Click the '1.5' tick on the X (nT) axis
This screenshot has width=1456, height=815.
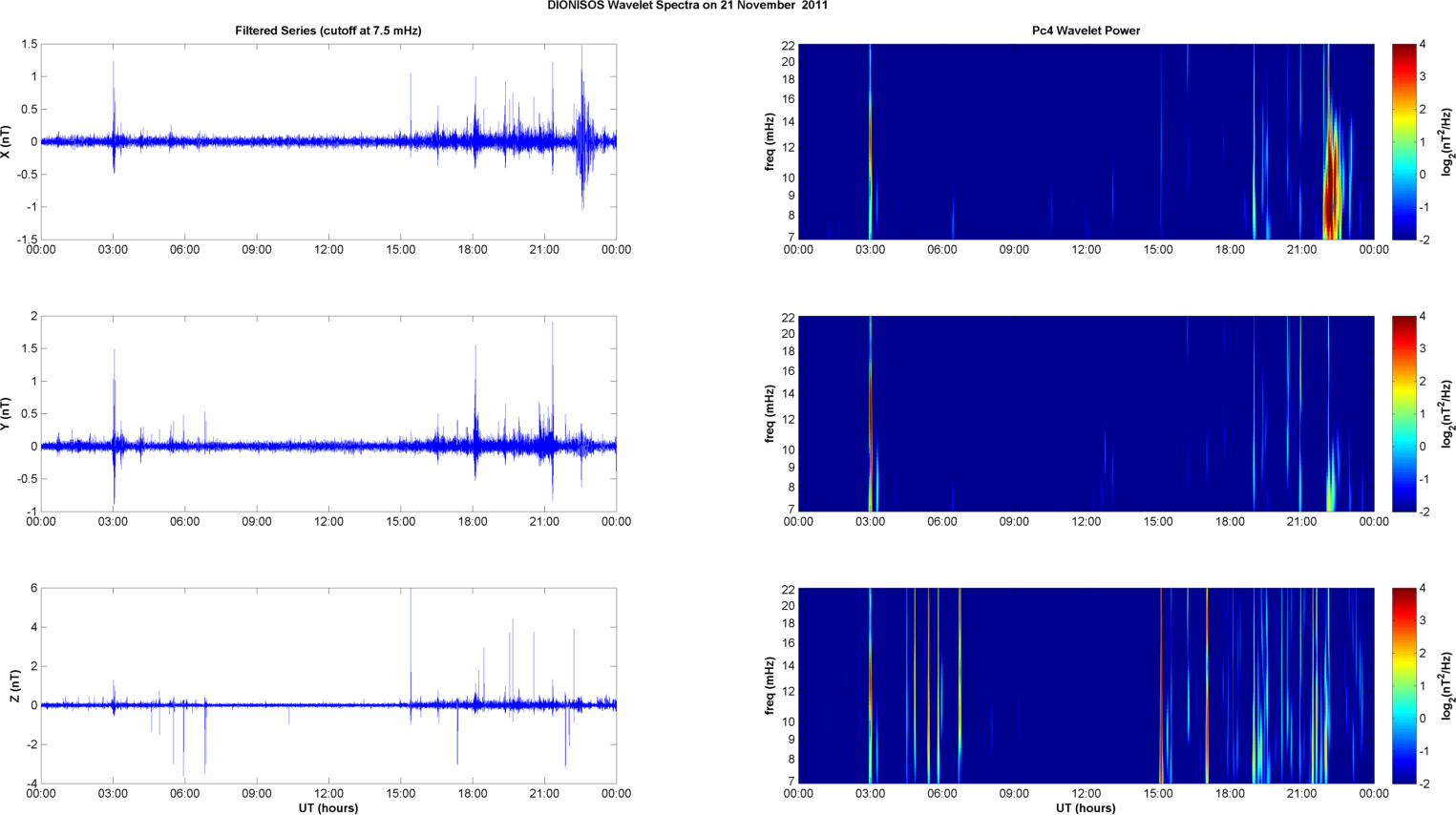click(29, 45)
